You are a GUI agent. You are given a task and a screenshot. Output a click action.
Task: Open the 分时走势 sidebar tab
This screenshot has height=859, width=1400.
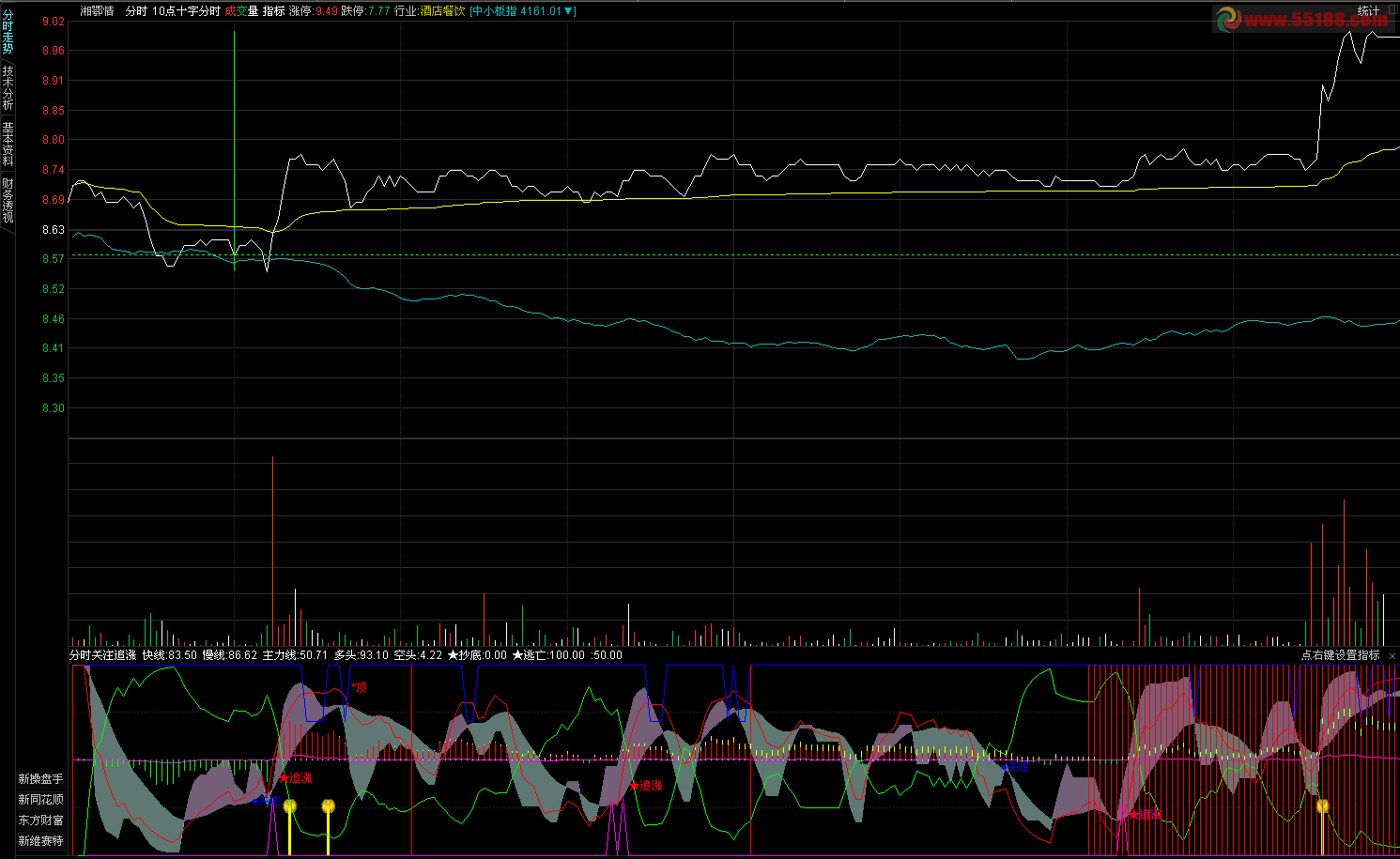8,31
